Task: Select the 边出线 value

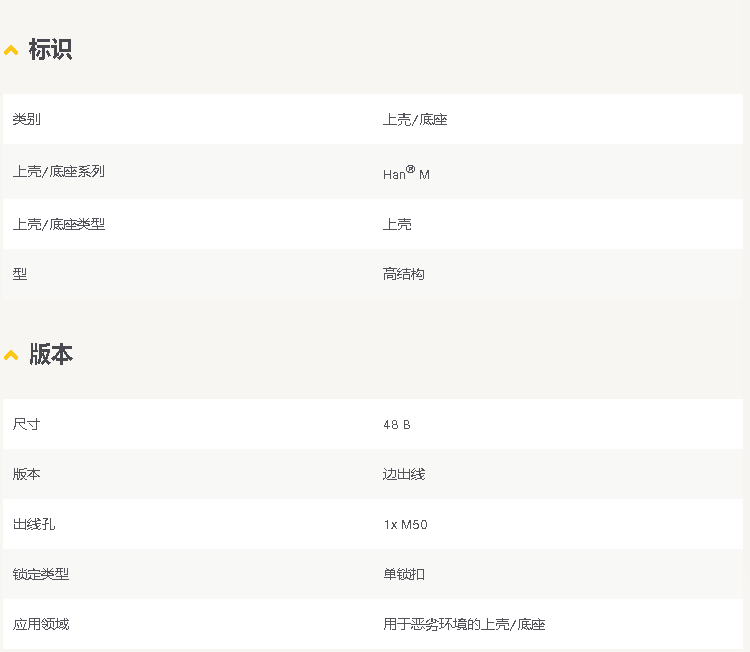Action: point(404,475)
